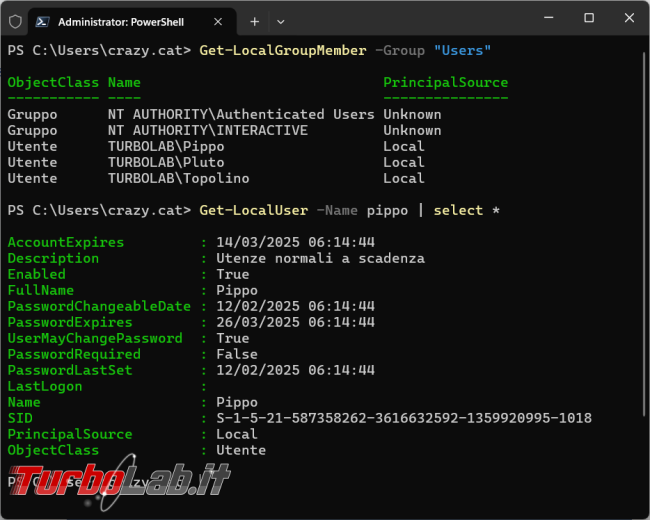Click the Enabled property label
Image resolution: width=650 pixels, height=520 pixels.
[x=36, y=274]
